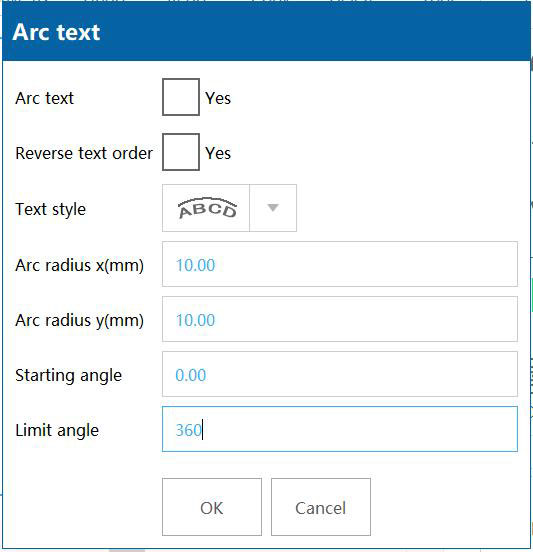533x552 pixels.
Task: Click the curved ABCD text style preview icon
Action: coord(207,208)
